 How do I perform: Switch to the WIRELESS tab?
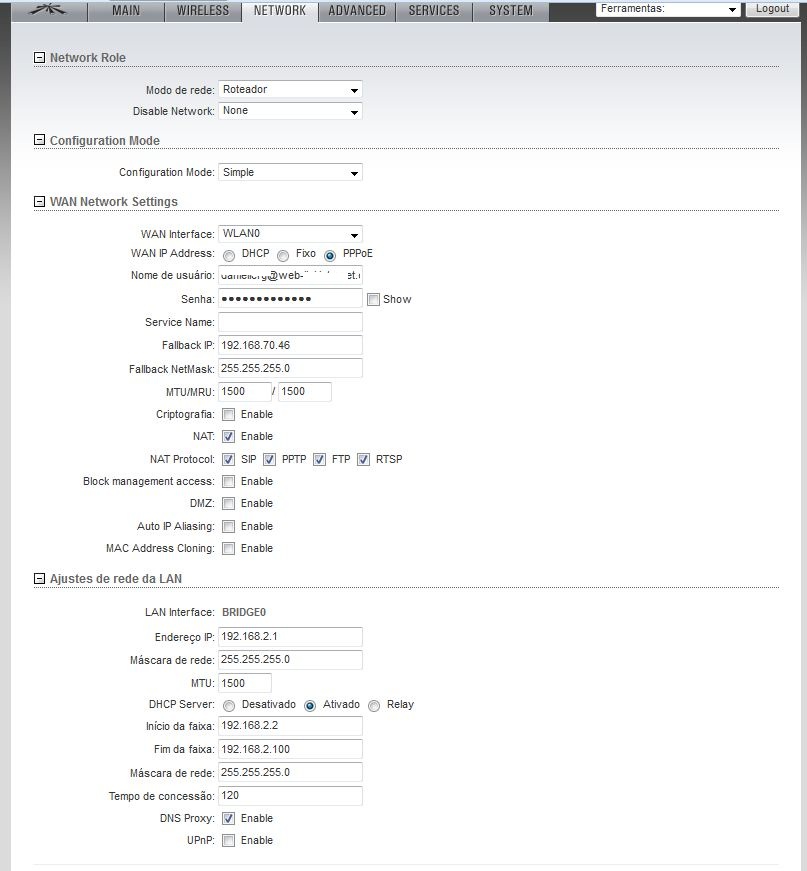pos(203,11)
